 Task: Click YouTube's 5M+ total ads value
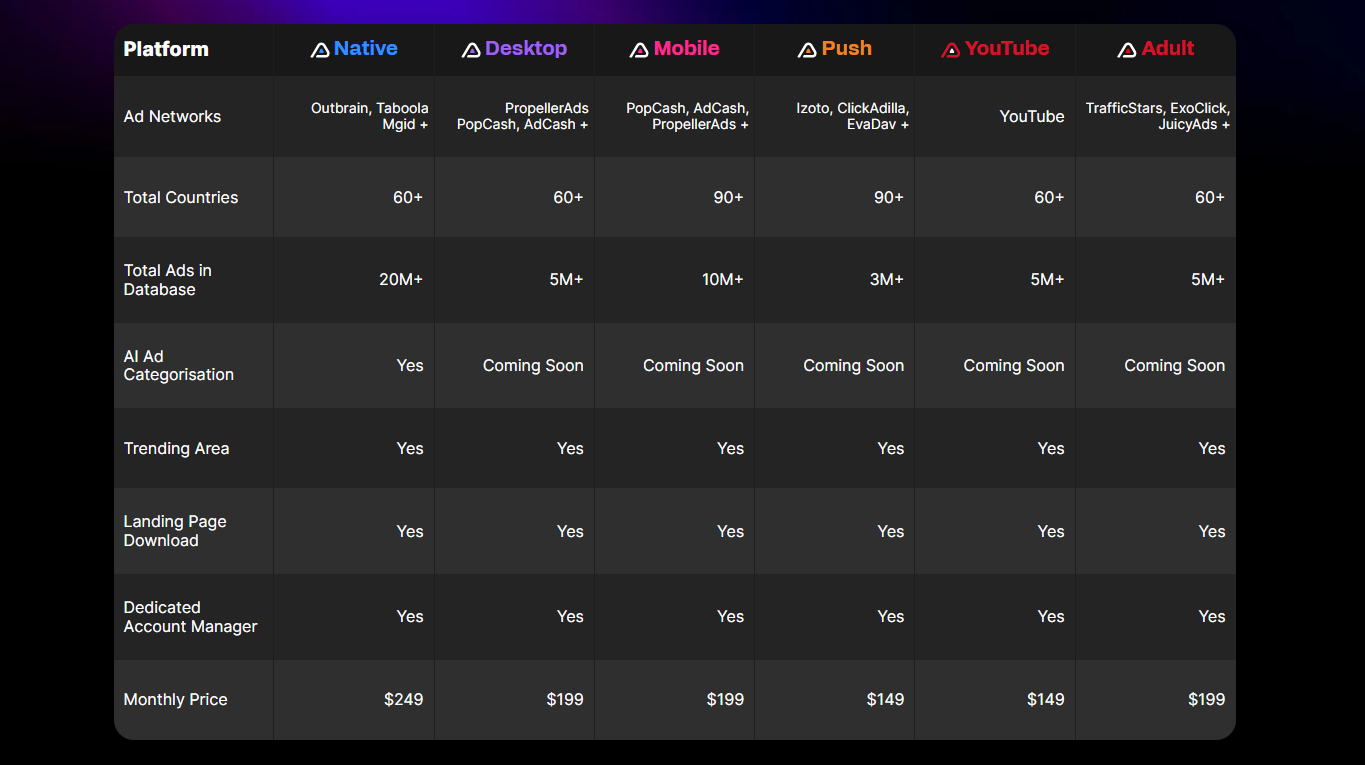click(1047, 279)
